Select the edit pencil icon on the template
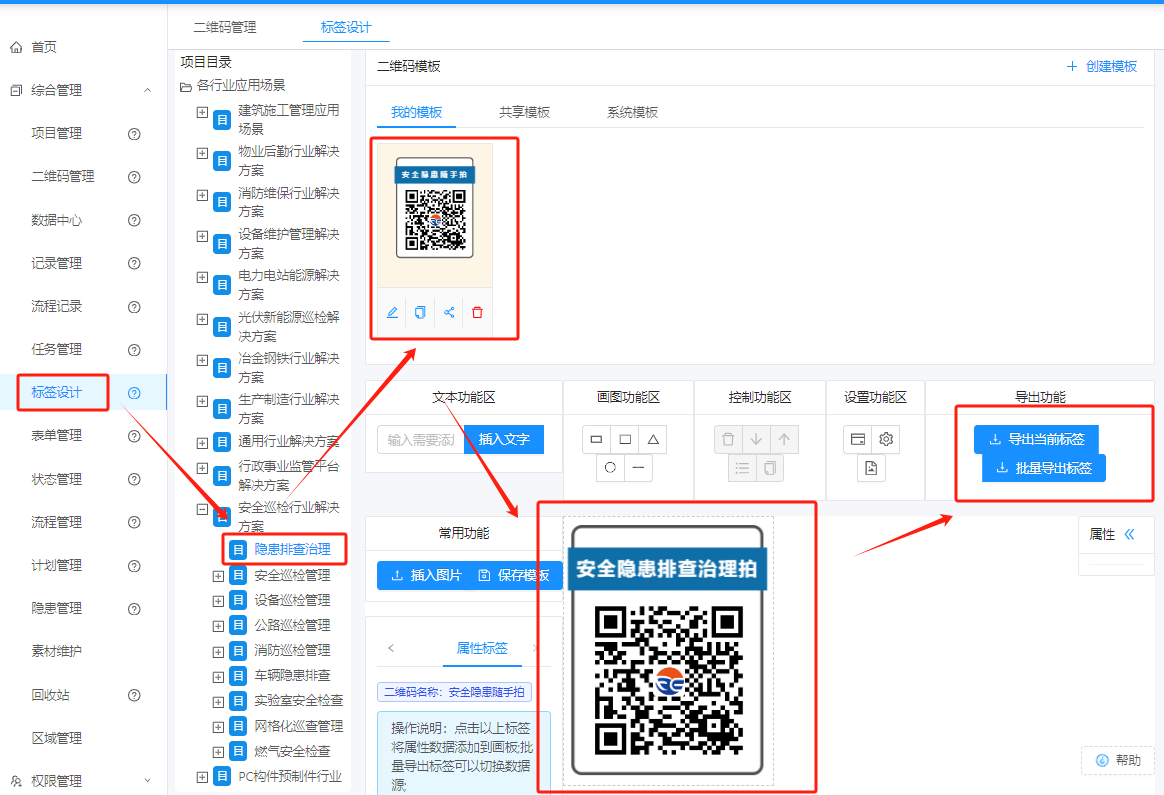Viewport: 1164px width, 795px height. [392, 312]
